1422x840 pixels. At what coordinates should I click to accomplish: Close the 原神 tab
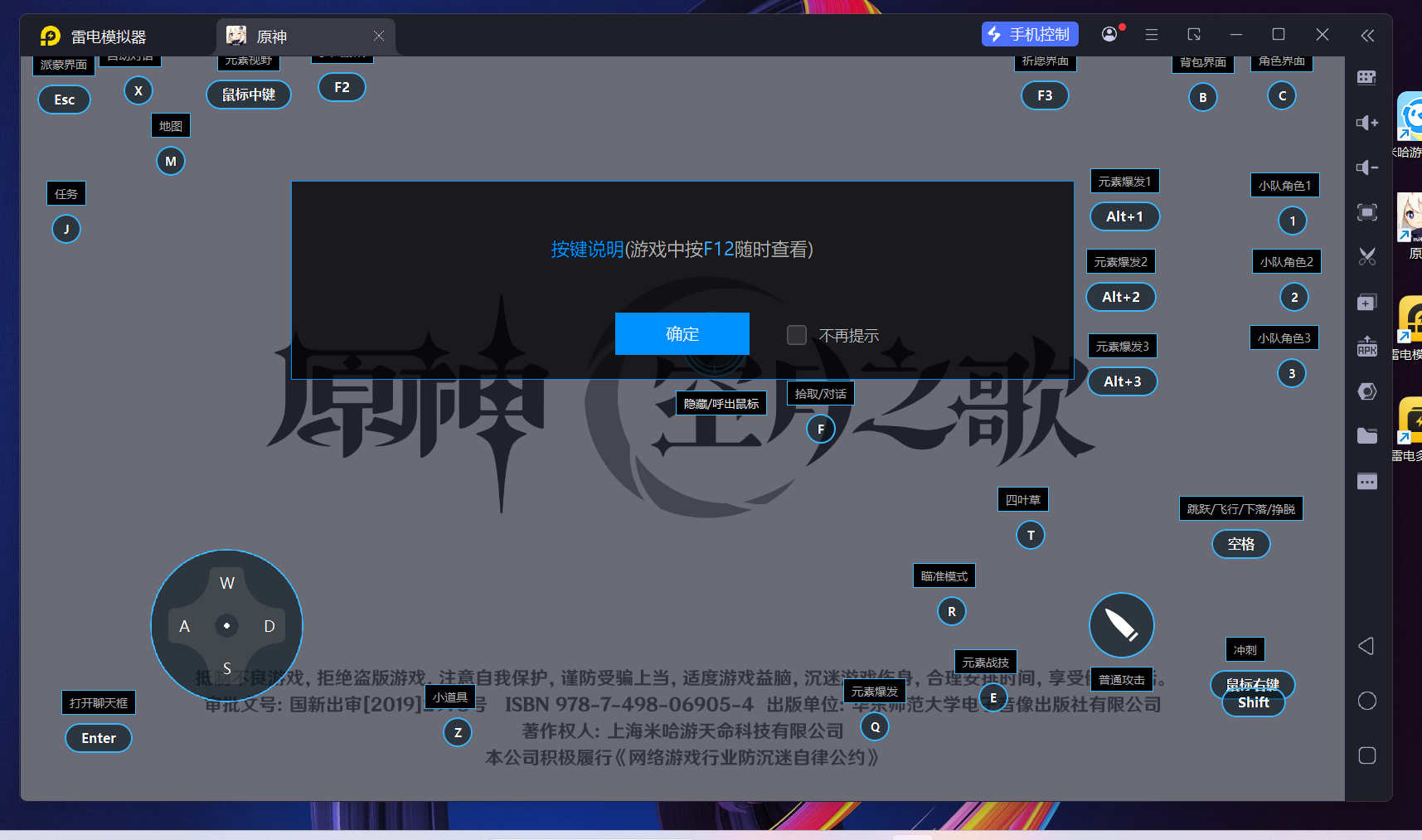click(x=379, y=36)
